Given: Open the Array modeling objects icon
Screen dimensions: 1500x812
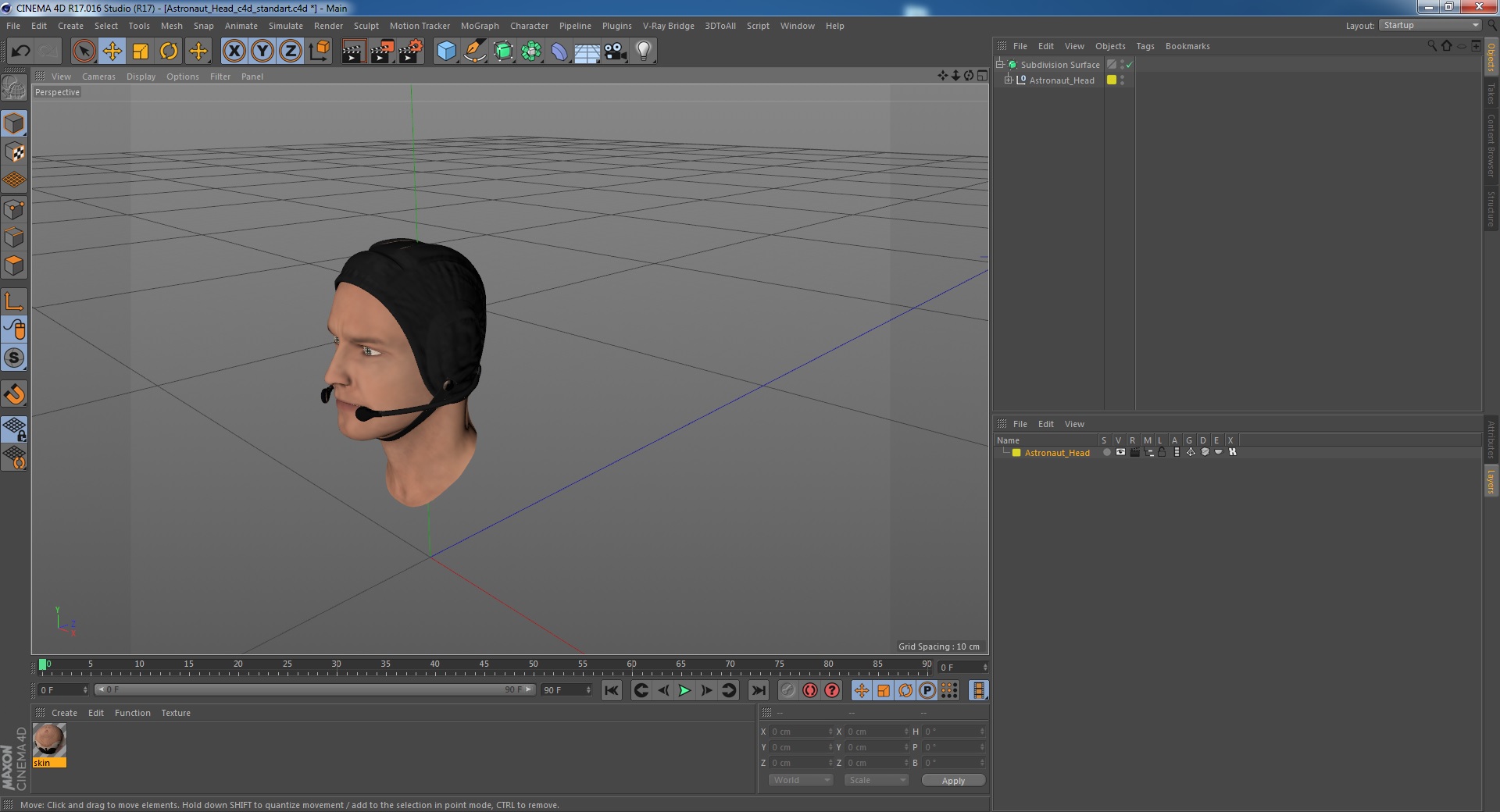Looking at the screenshot, I should (531, 52).
